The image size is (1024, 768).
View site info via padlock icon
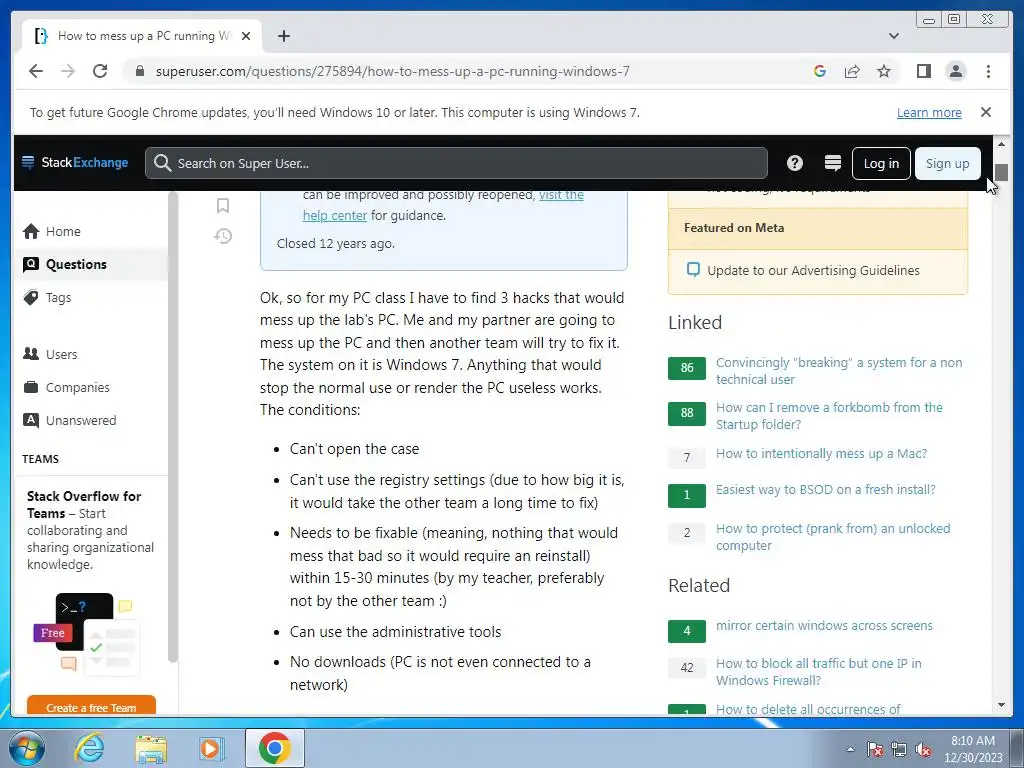tap(139, 71)
